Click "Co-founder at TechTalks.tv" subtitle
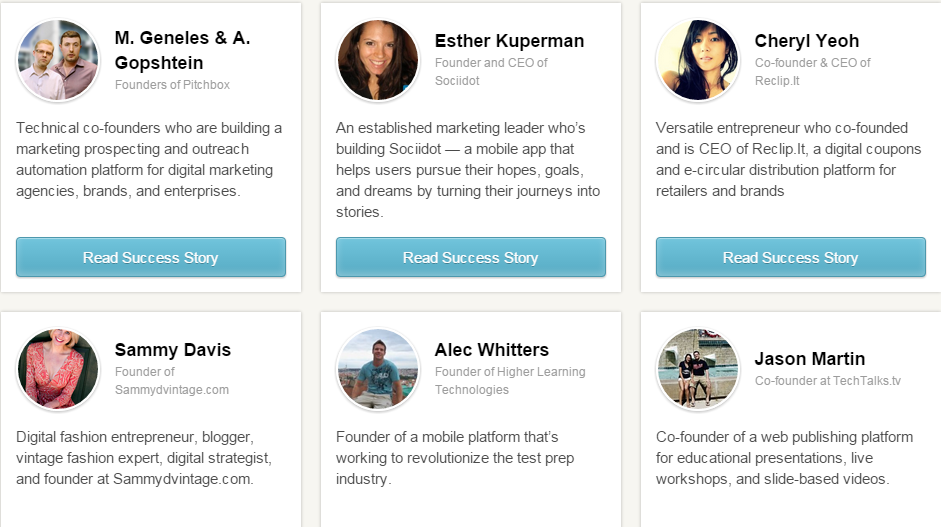Viewport: 941px width, 527px height. (x=828, y=381)
